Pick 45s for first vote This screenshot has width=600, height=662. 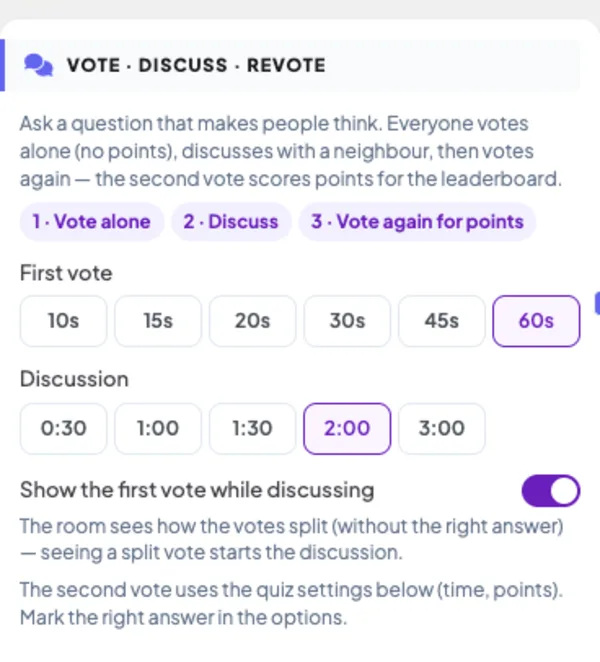point(442,321)
